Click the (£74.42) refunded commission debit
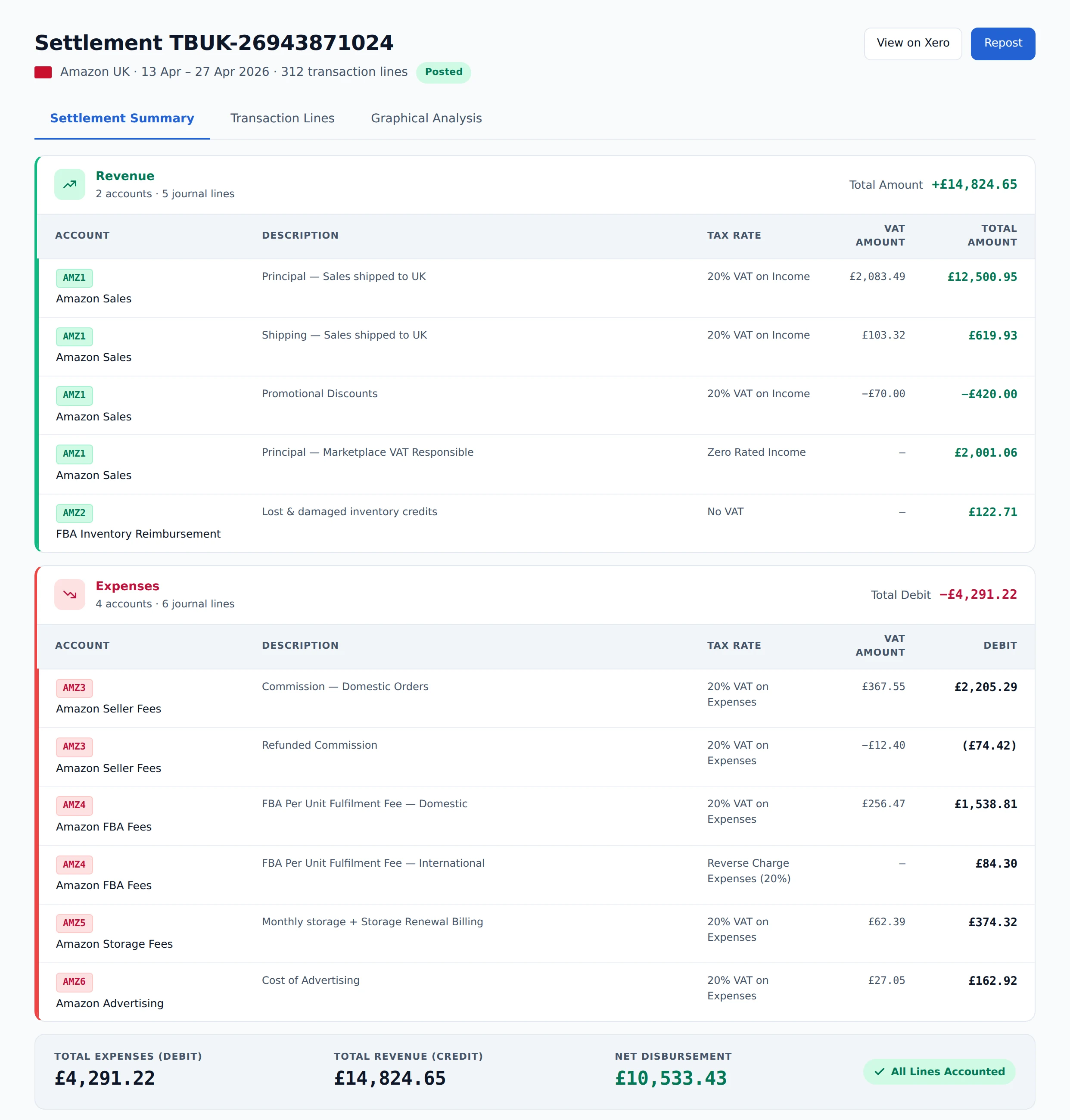1070x1120 pixels. click(989, 746)
